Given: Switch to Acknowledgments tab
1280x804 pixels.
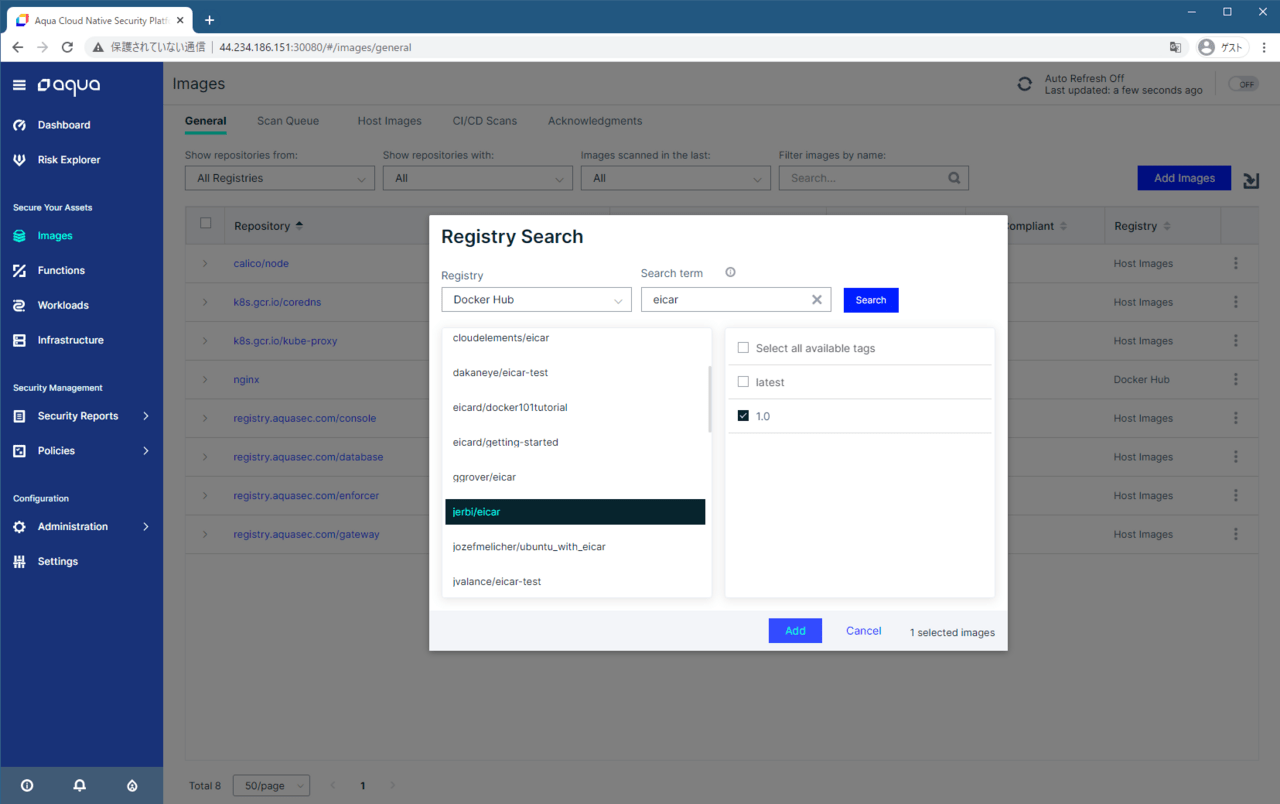Looking at the screenshot, I should click(595, 121).
